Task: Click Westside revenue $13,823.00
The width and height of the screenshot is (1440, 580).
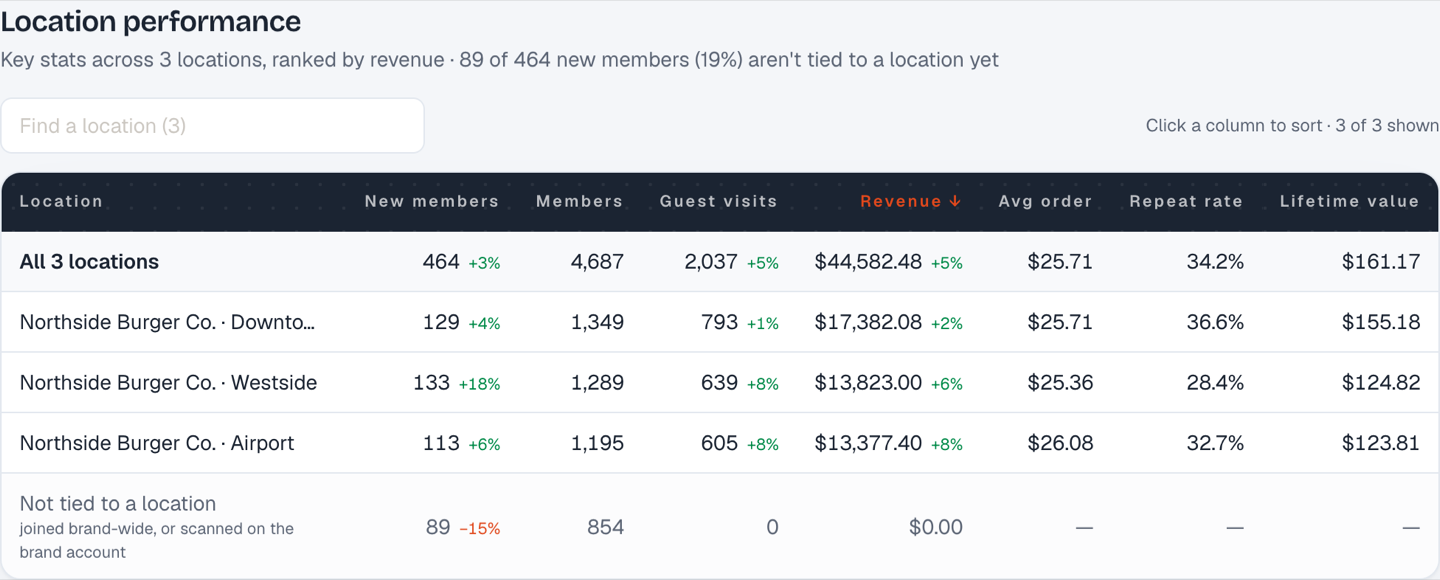Action: coord(868,382)
